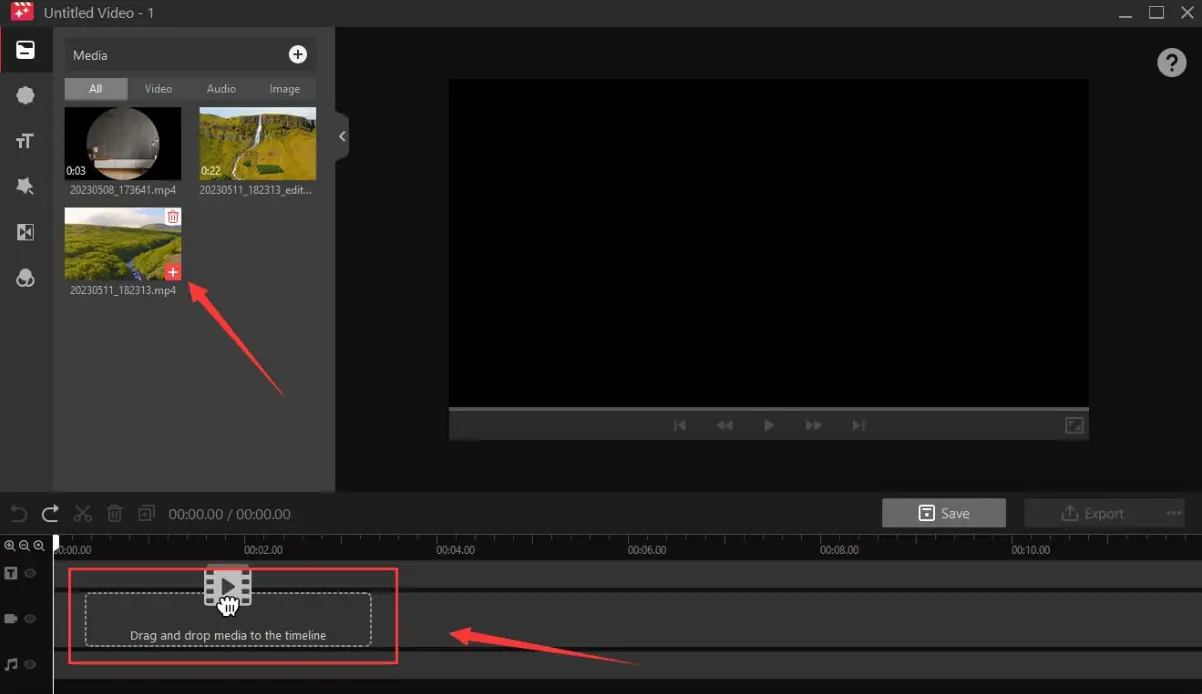The width and height of the screenshot is (1202, 694).
Task: Toggle fullscreen preview icon
Action: click(1074, 425)
